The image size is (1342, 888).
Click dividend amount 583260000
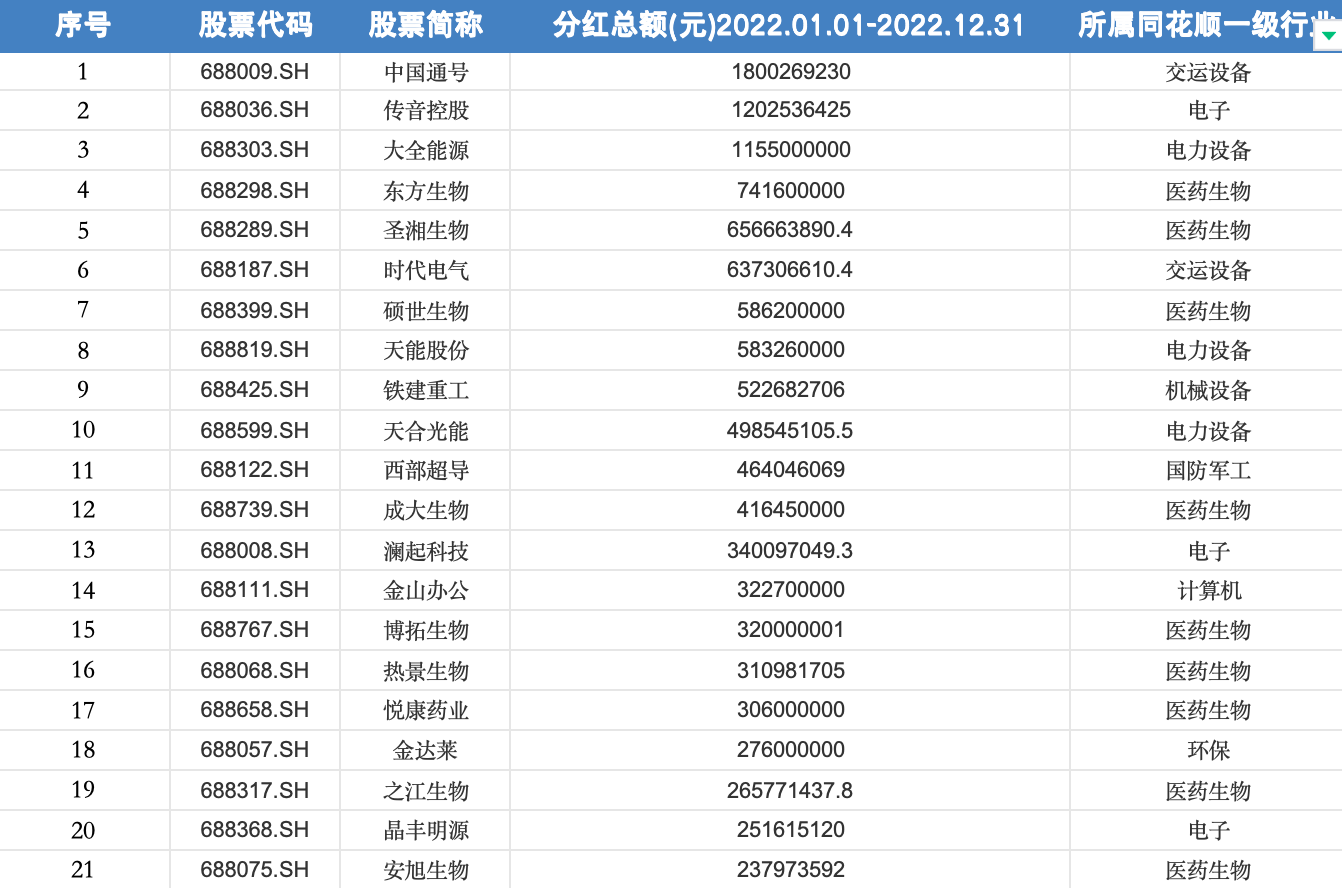[x=791, y=350]
